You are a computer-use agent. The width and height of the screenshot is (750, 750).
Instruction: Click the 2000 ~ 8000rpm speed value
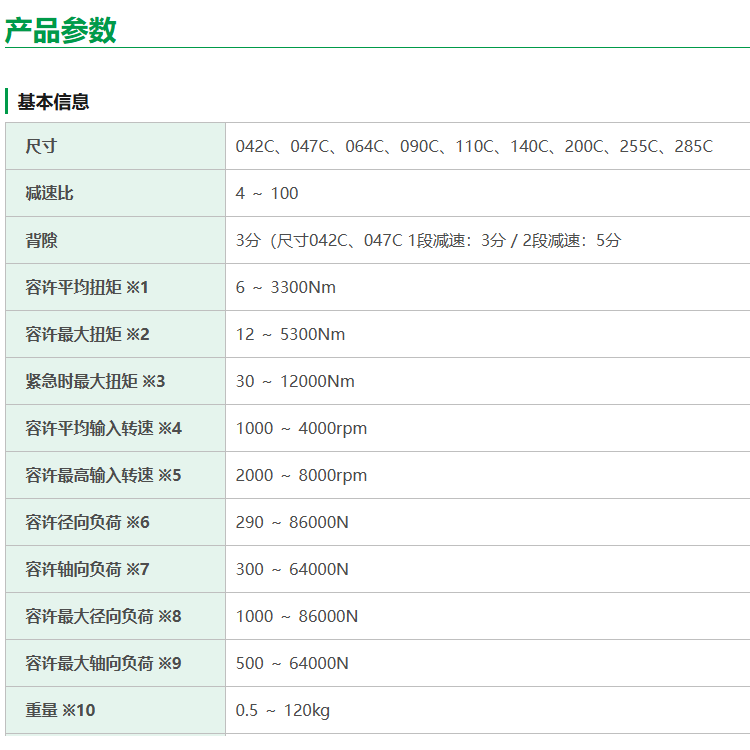point(301,475)
